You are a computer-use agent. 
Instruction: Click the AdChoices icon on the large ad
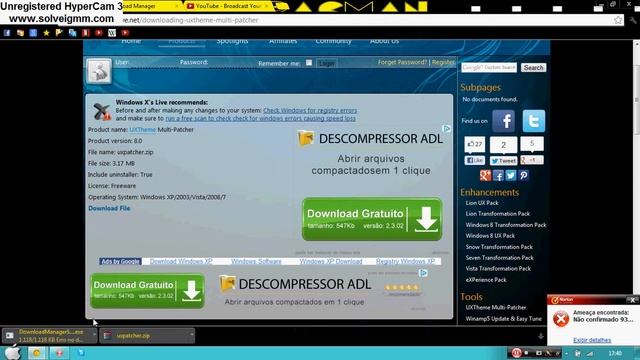pyautogui.click(x=447, y=129)
